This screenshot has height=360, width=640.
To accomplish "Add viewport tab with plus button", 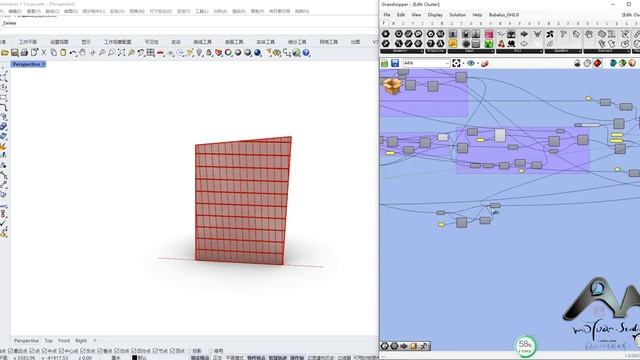I will tap(95, 340).
